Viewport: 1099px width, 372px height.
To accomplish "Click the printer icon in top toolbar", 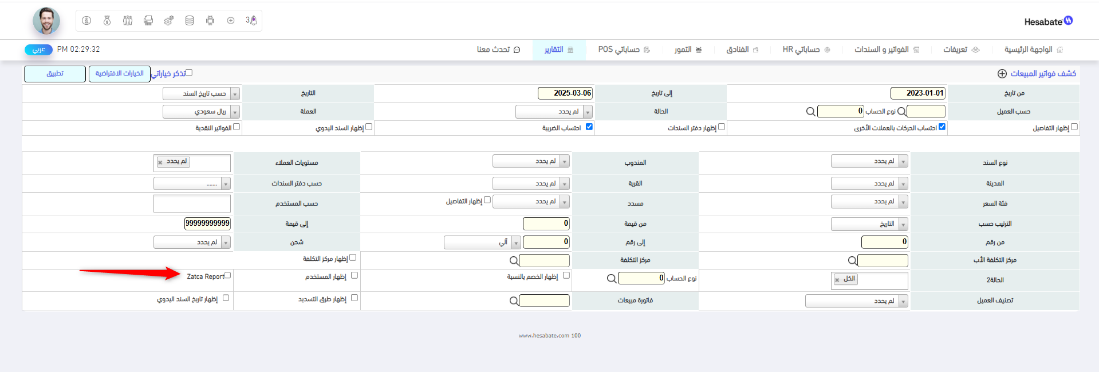I will click(x=148, y=21).
